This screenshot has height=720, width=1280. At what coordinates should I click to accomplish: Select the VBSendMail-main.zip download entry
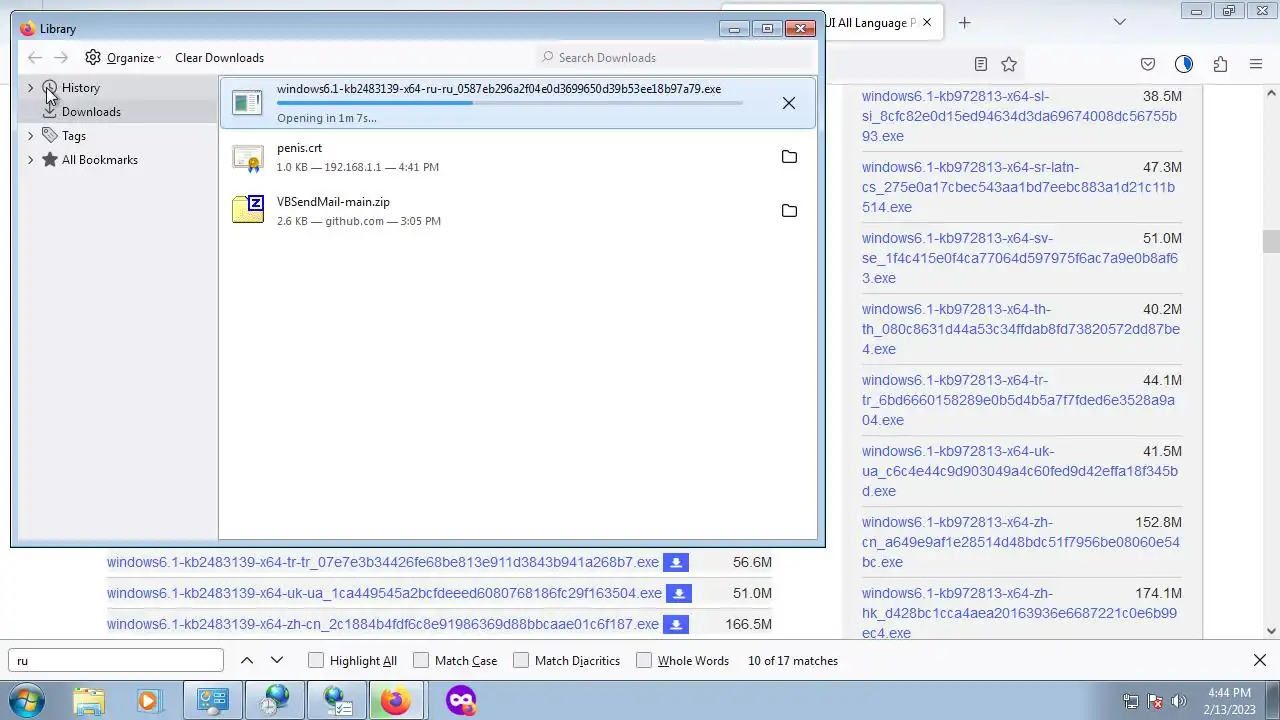pyautogui.click(x=517, y=211)
